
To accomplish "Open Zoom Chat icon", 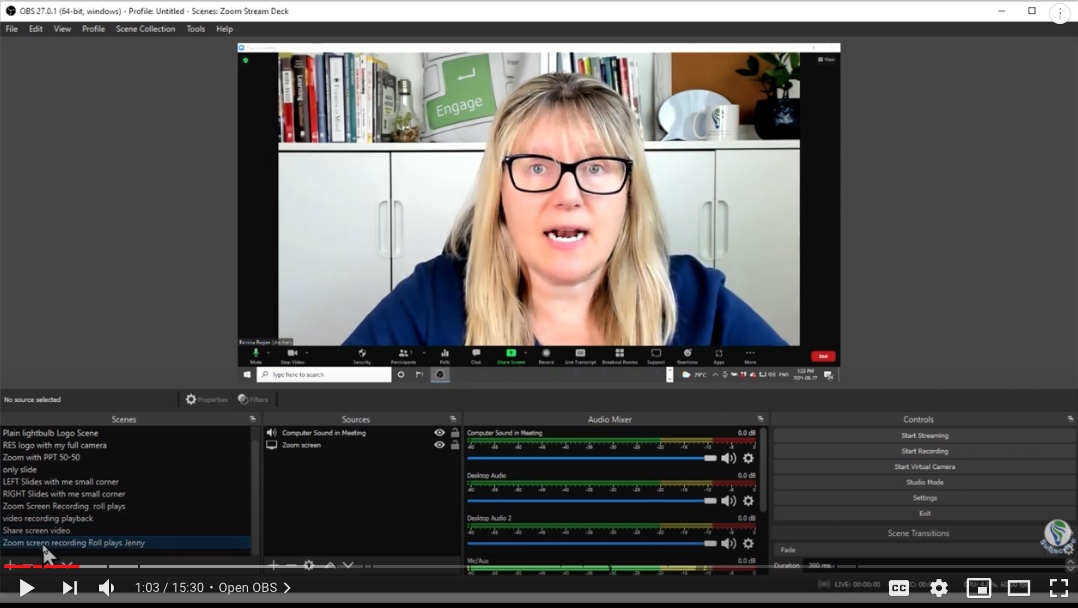I will 476,354.
